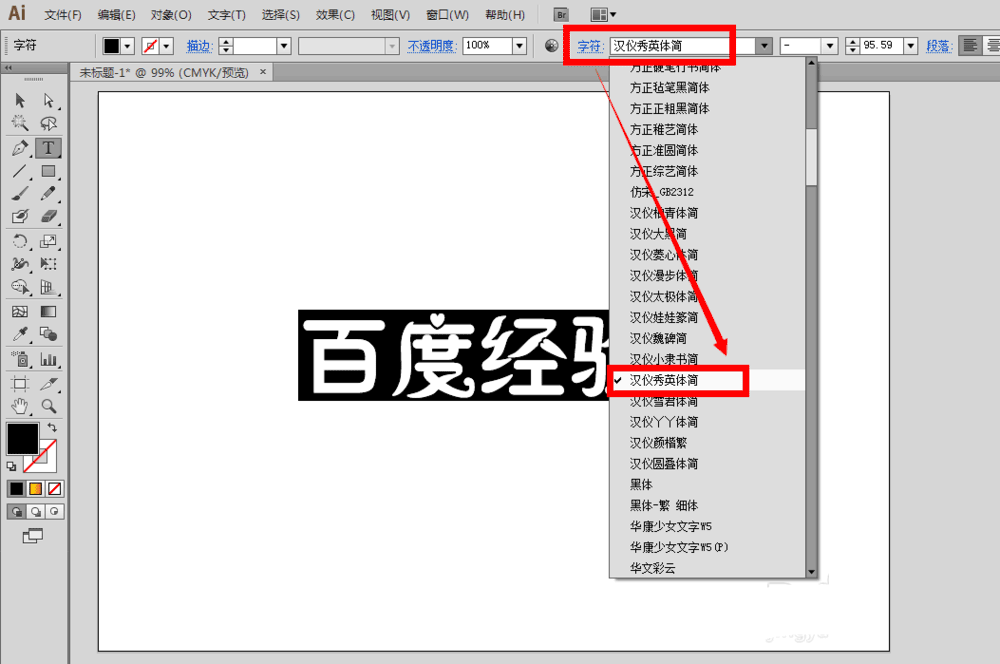This screenshot has height=664, width=1000.
Task: Select the Pen tool
Action: (x=20, y=148)
